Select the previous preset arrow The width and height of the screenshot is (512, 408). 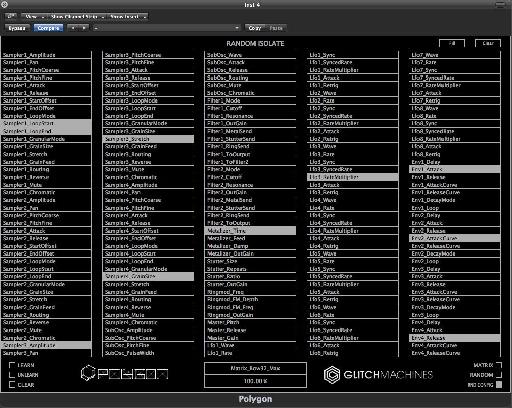[73, 28]
